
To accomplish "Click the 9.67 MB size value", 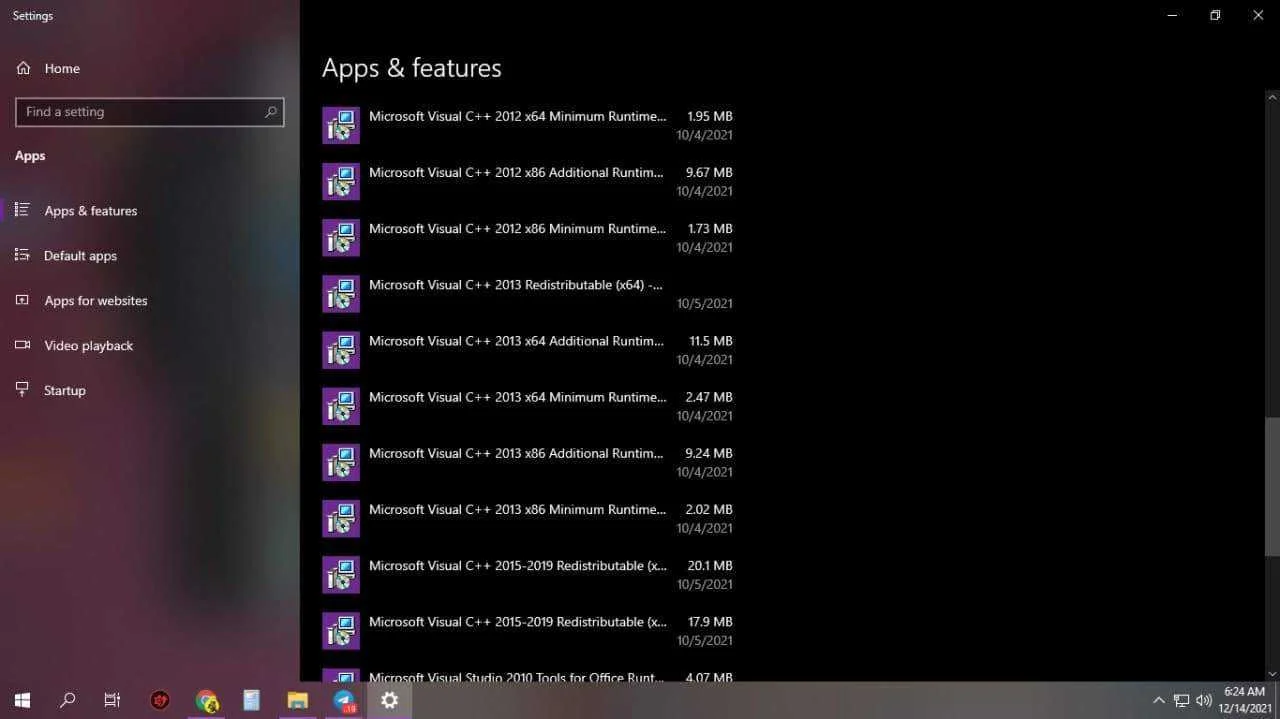I will point(709,172).
